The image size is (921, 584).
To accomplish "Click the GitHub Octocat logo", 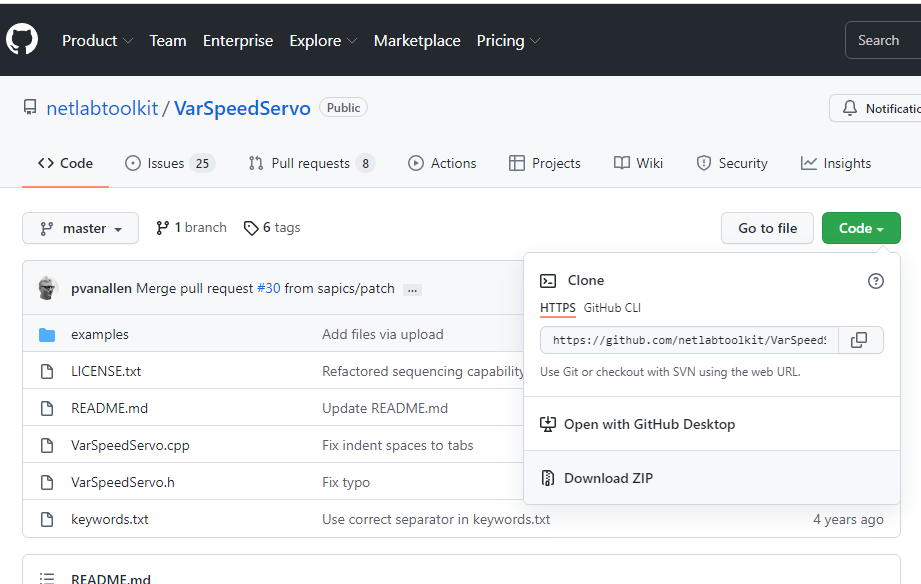I will click(x=22, y=39).
